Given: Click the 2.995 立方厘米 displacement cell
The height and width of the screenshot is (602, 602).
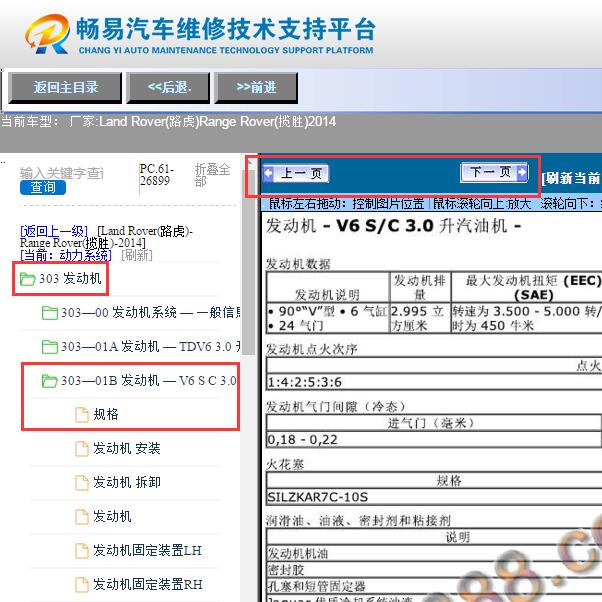Looking at the screenshot, I should click(420, 318).
